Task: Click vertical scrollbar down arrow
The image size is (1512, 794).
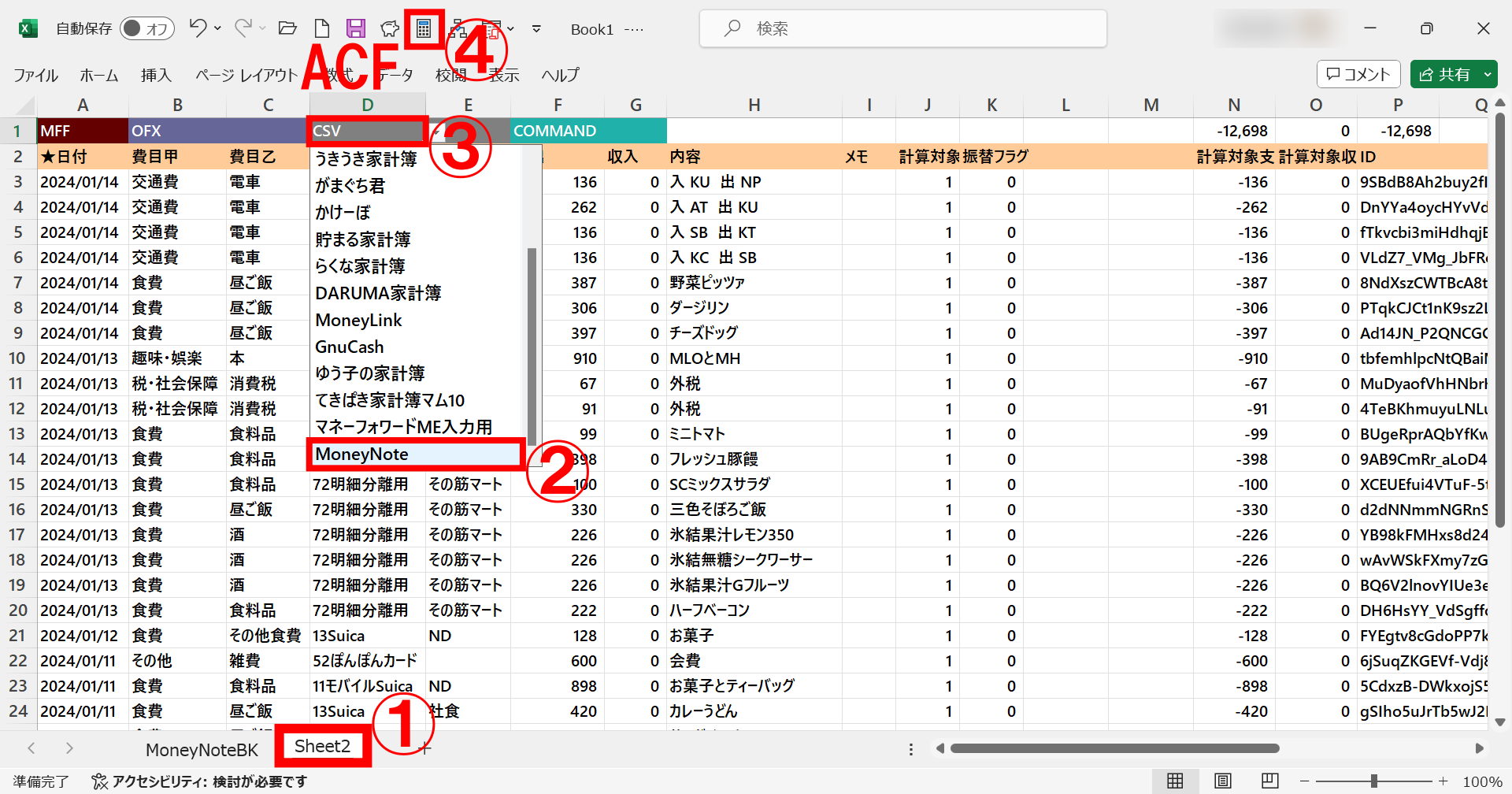Action: click(1500, 722)
